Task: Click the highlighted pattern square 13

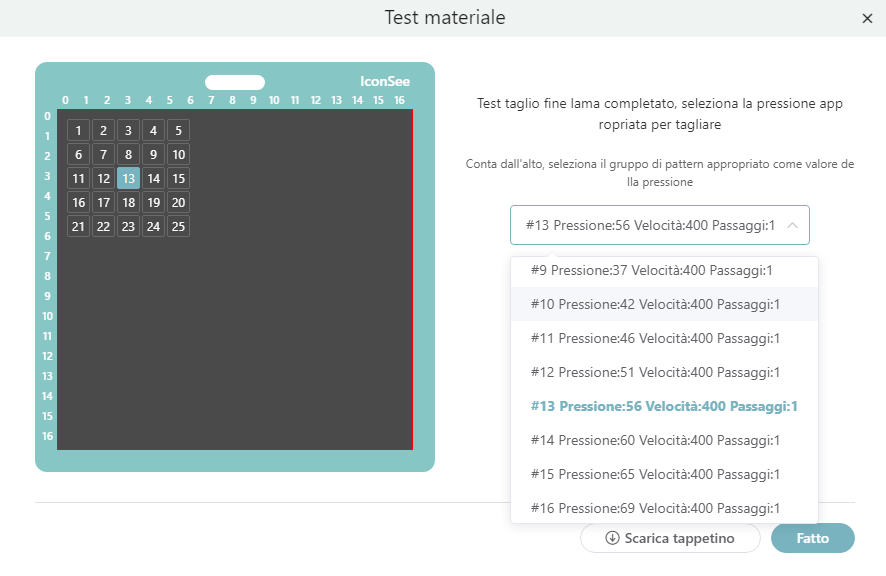Action: 128,178
